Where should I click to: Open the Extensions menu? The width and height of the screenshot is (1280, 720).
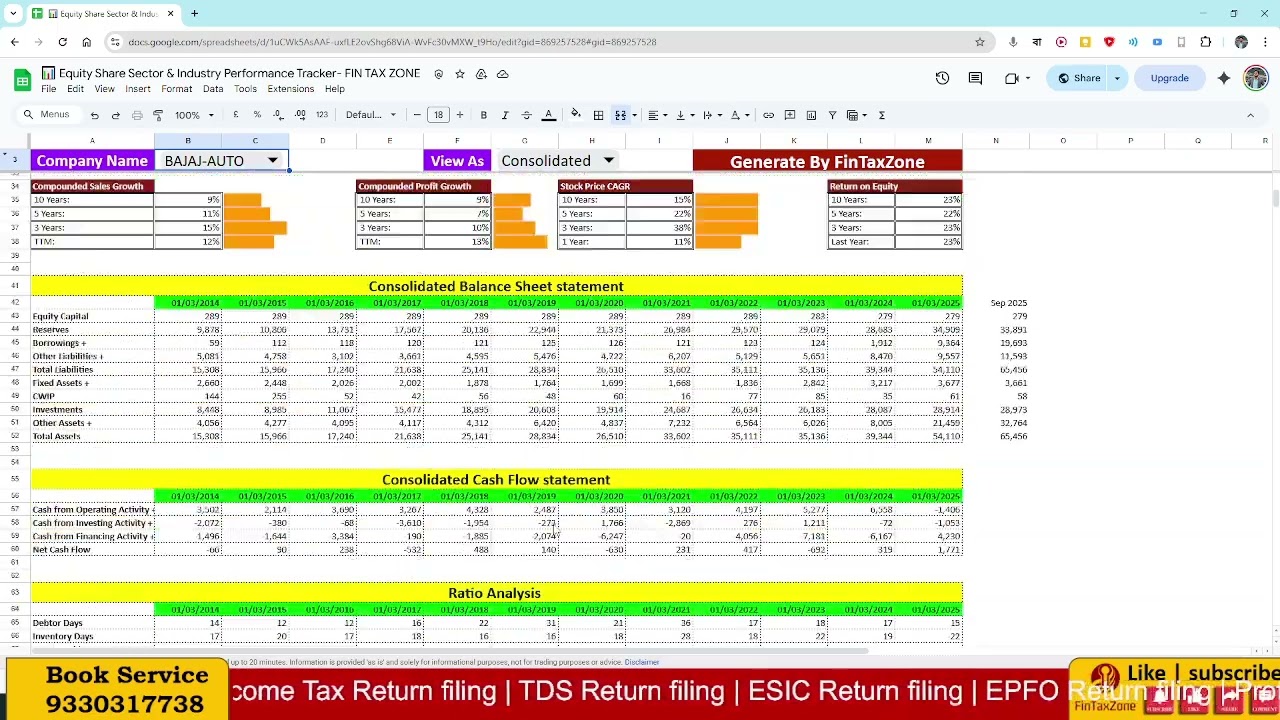(291, 89)
